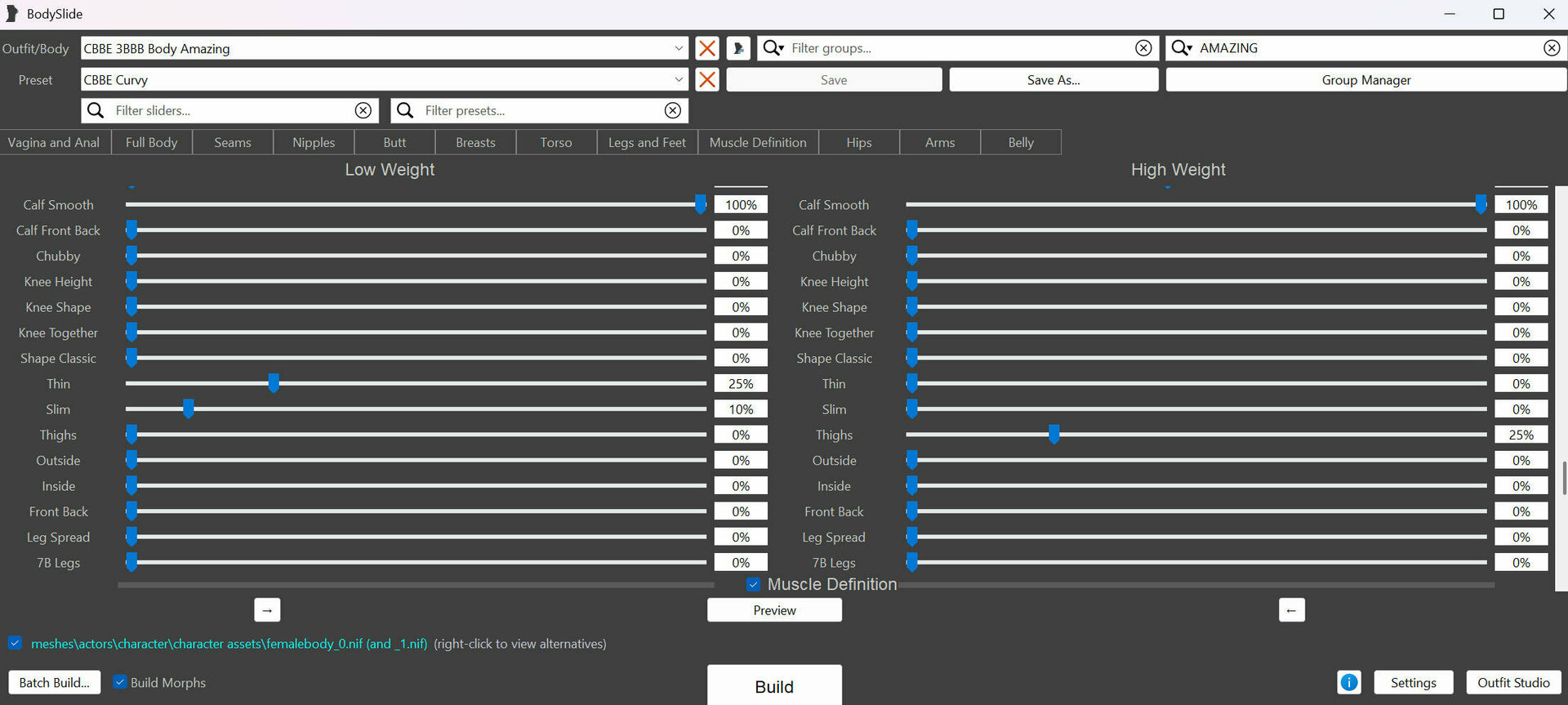Click the low weight Thin 25% value field

(x=741, y=383)
